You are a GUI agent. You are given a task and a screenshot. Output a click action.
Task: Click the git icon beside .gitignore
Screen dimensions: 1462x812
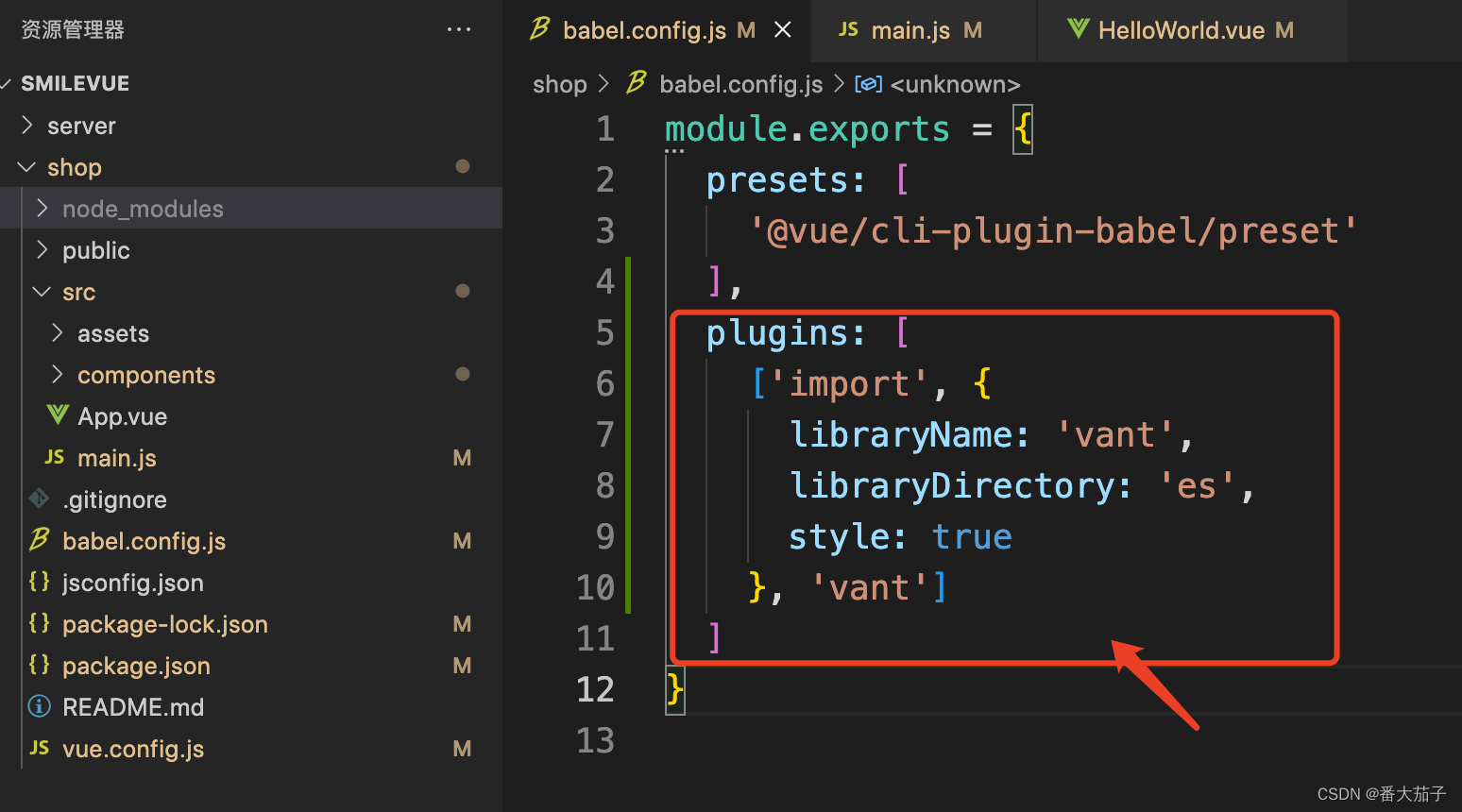coord(39,499)
